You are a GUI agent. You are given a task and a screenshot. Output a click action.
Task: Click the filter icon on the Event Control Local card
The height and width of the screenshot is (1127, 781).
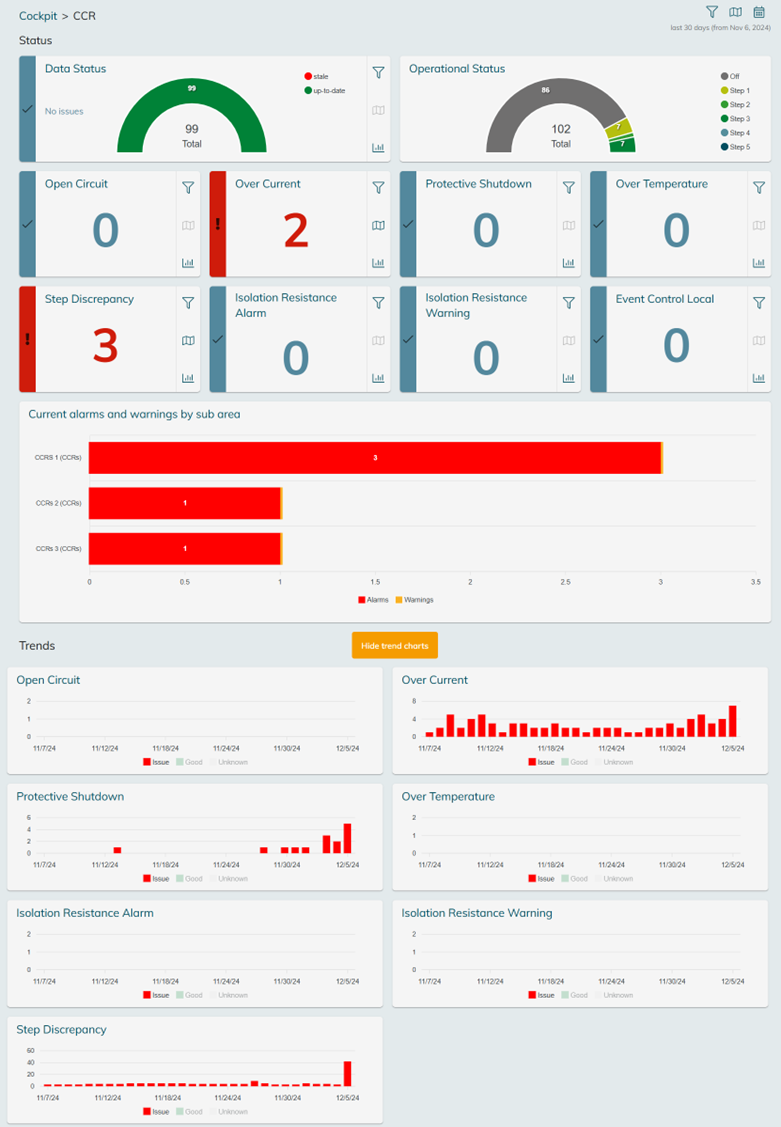tap(759, 303)
